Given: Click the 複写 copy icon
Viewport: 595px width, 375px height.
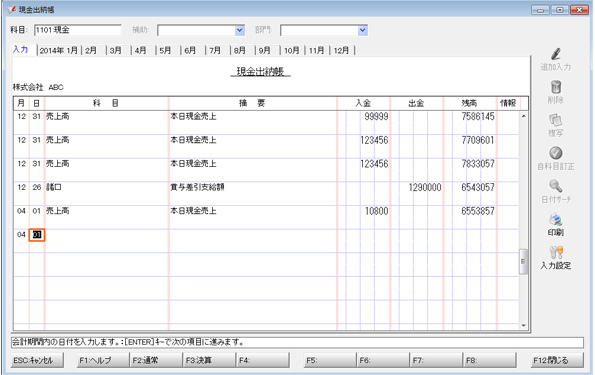Looking at the screenshot, I should coord(556,120).
